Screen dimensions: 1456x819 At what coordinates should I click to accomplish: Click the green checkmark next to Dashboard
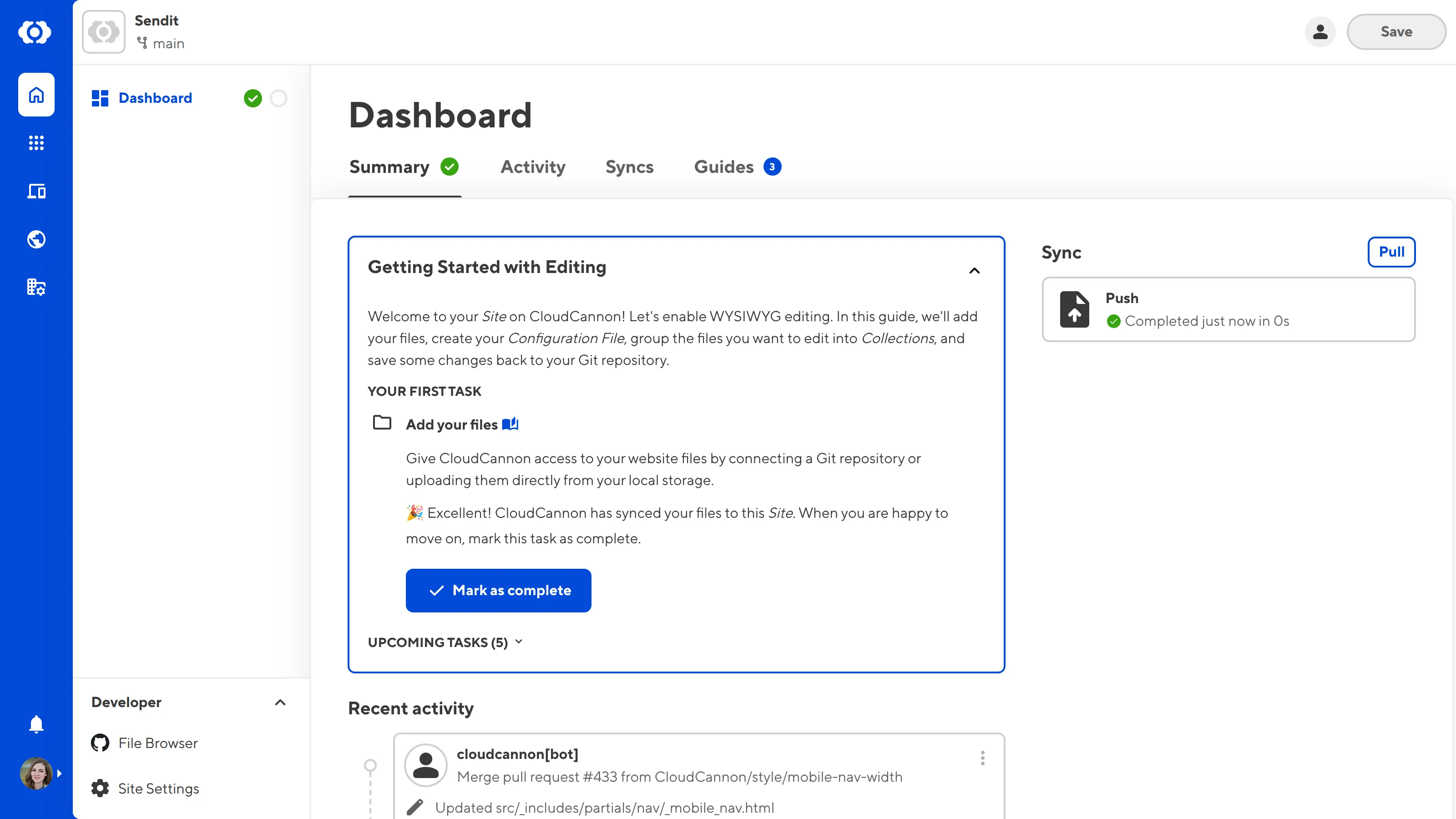tap(253, 98)
